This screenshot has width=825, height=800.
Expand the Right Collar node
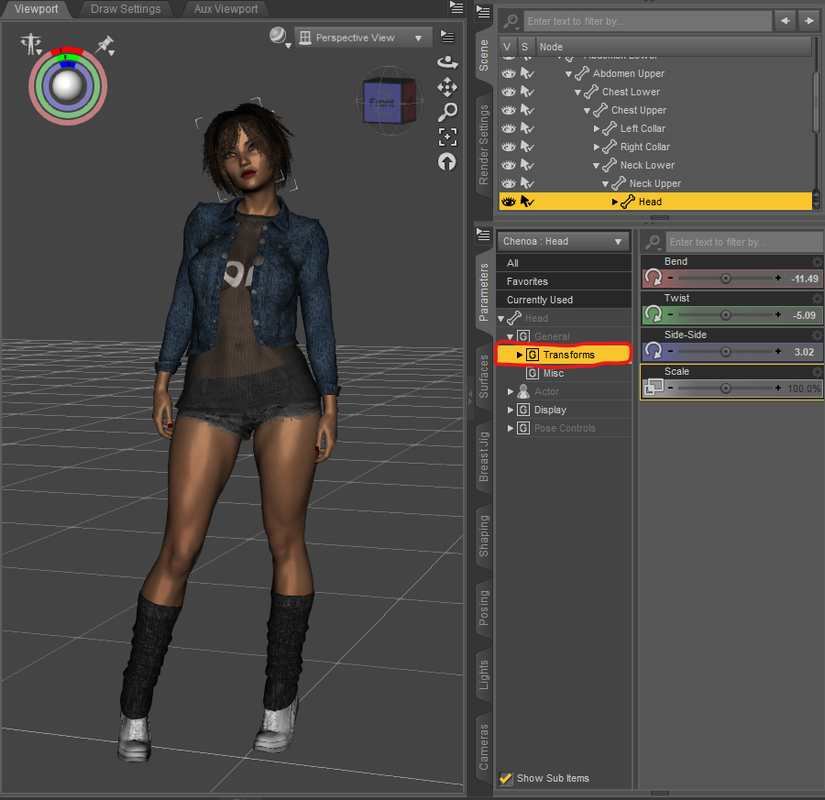tap(597, 147)
